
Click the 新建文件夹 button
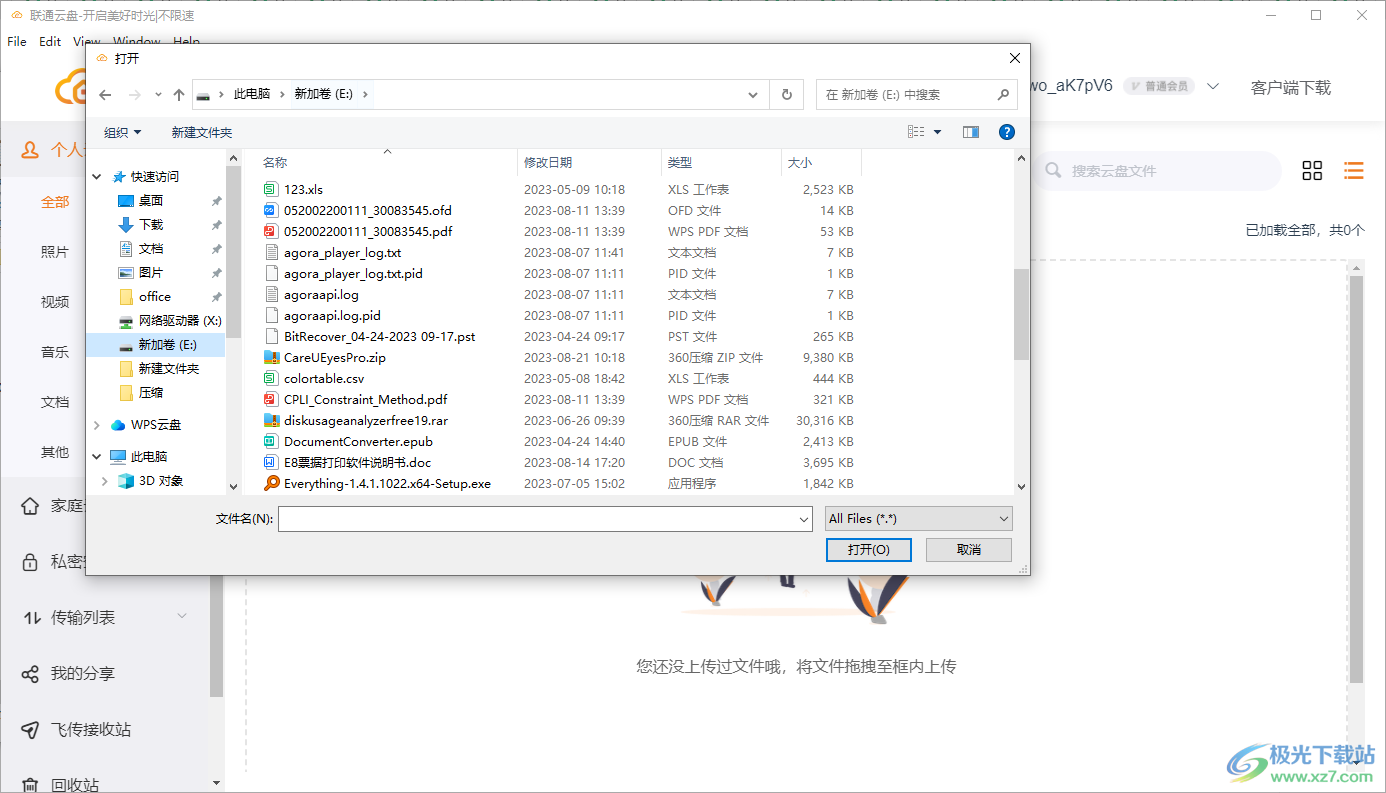pos(202,132)
